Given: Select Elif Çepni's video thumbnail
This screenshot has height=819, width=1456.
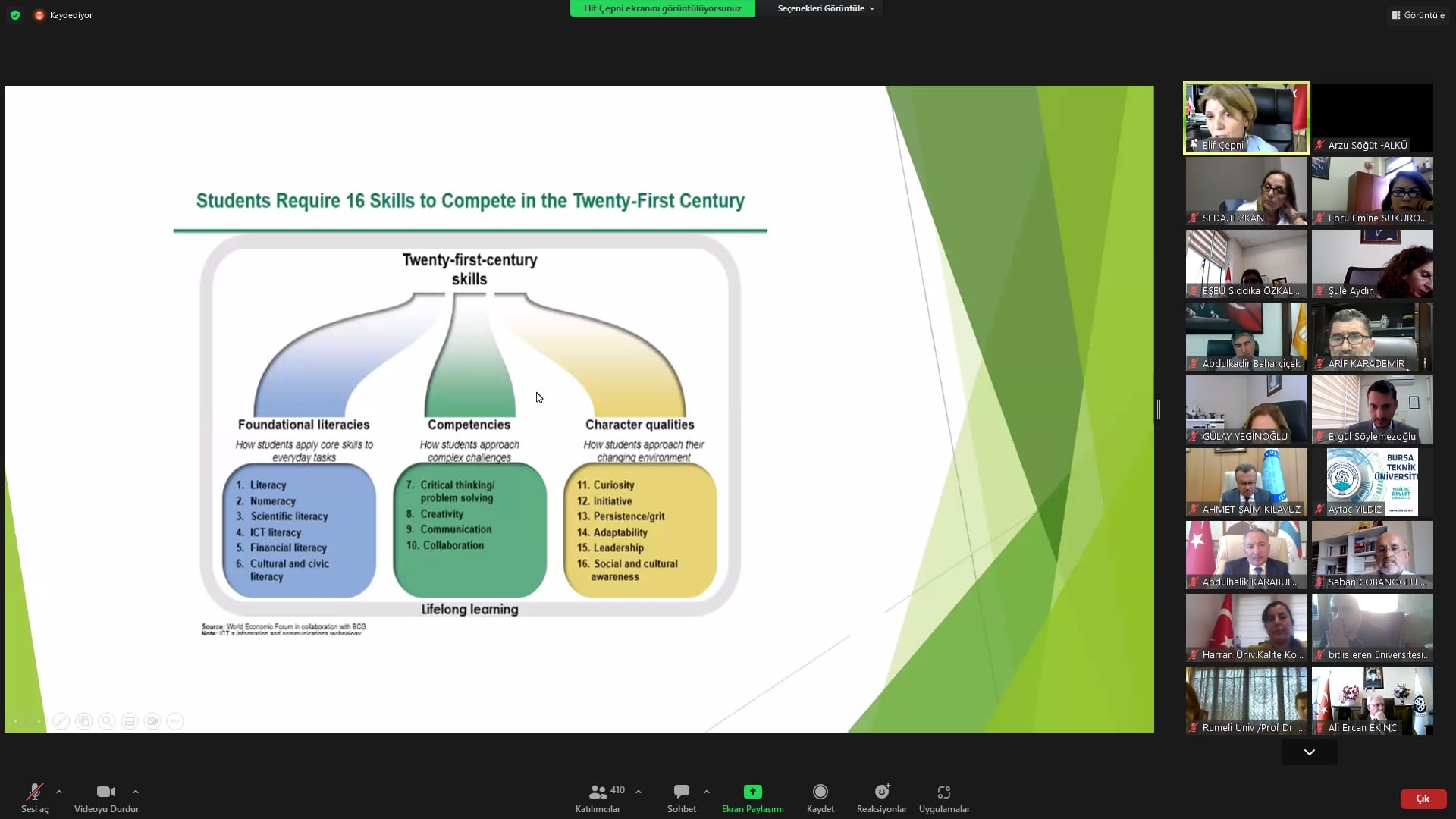Looking at the screenshot, I should [x=1246, y=118].
